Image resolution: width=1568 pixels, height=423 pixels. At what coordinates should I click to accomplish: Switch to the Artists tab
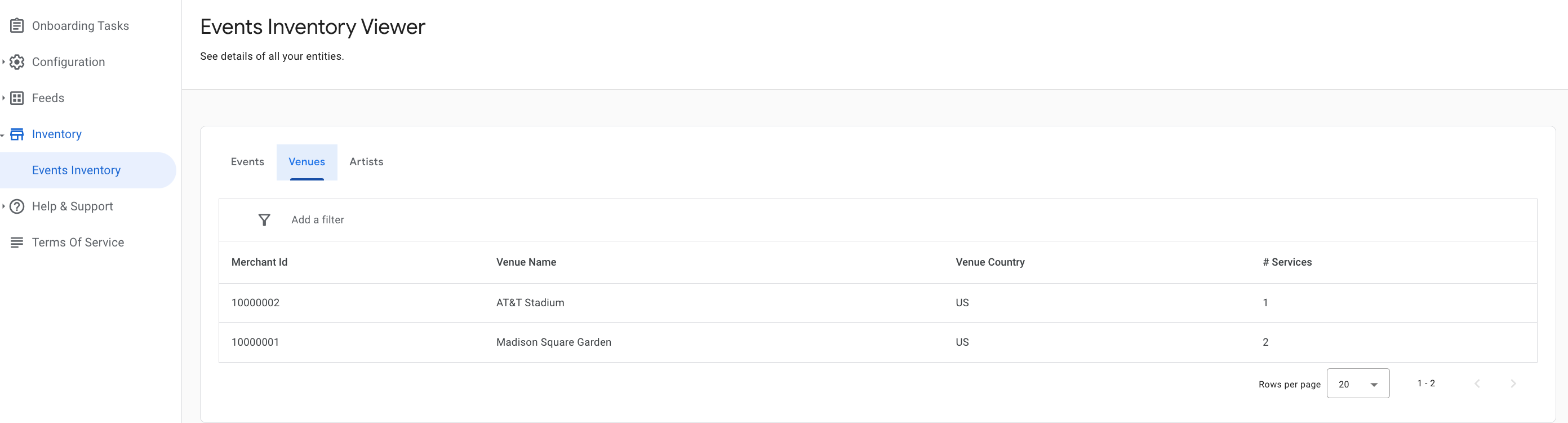[366, 161]
